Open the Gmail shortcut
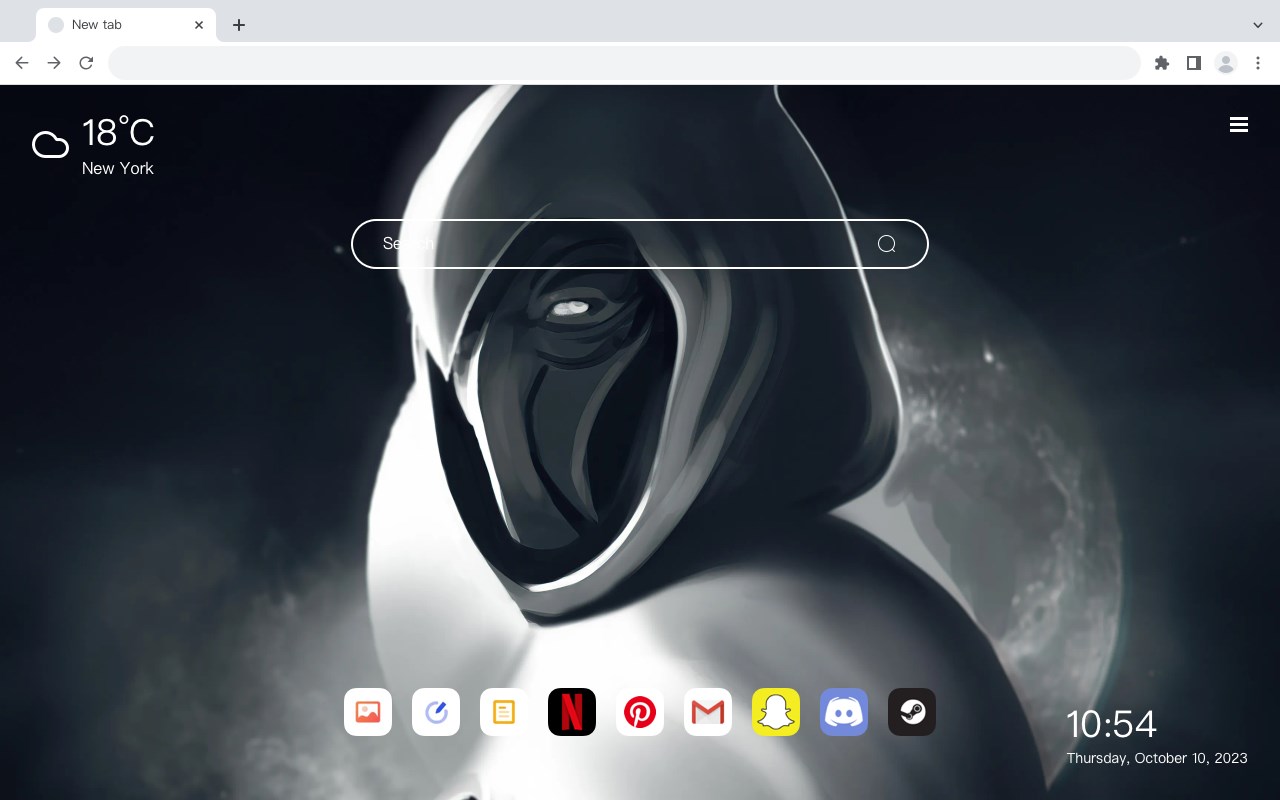Viewport: 1280px width, 800px height. point(708,712)
